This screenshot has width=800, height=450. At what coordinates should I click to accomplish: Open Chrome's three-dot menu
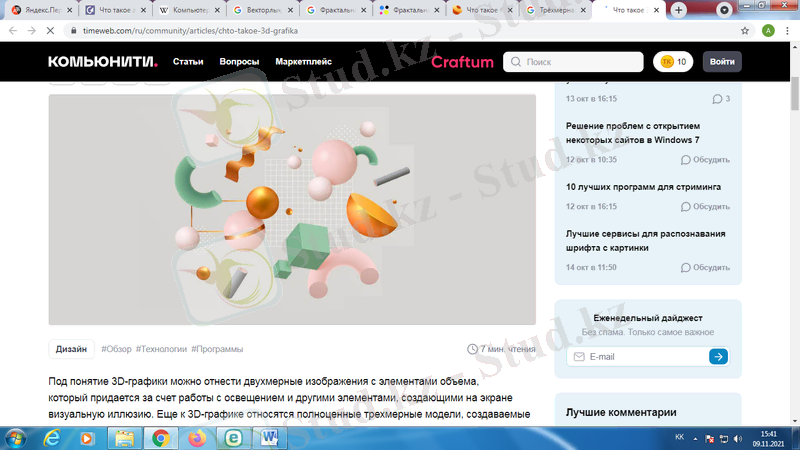tap(787, 31)
